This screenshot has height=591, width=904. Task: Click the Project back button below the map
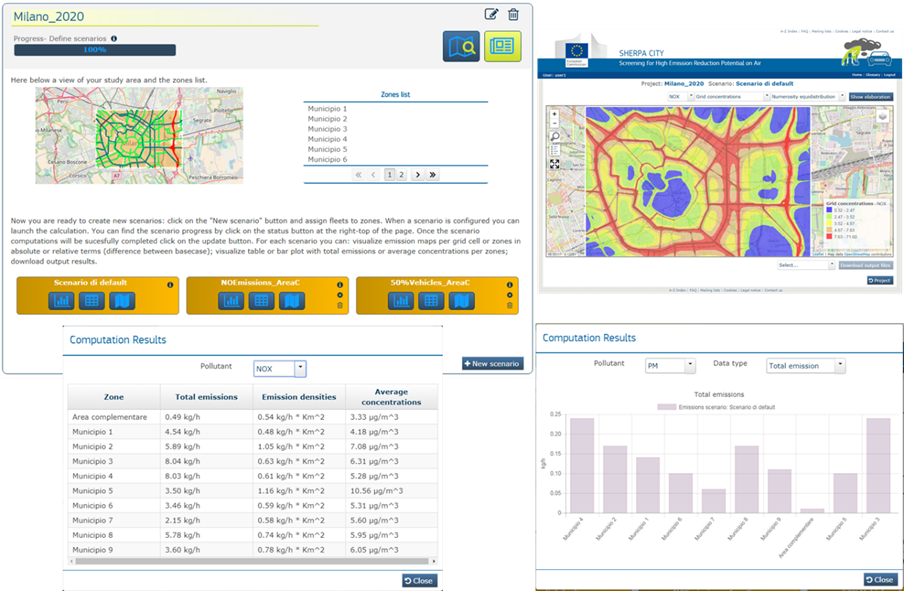[880, 280]
